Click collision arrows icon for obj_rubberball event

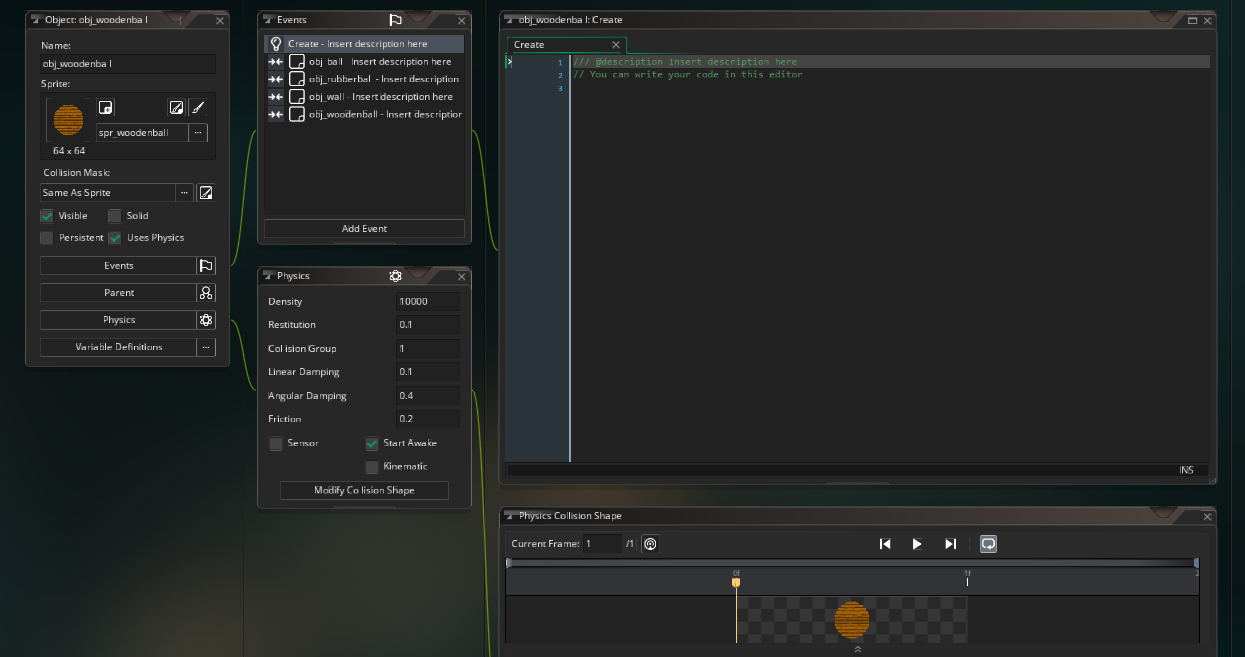click(x=276, y=79)
